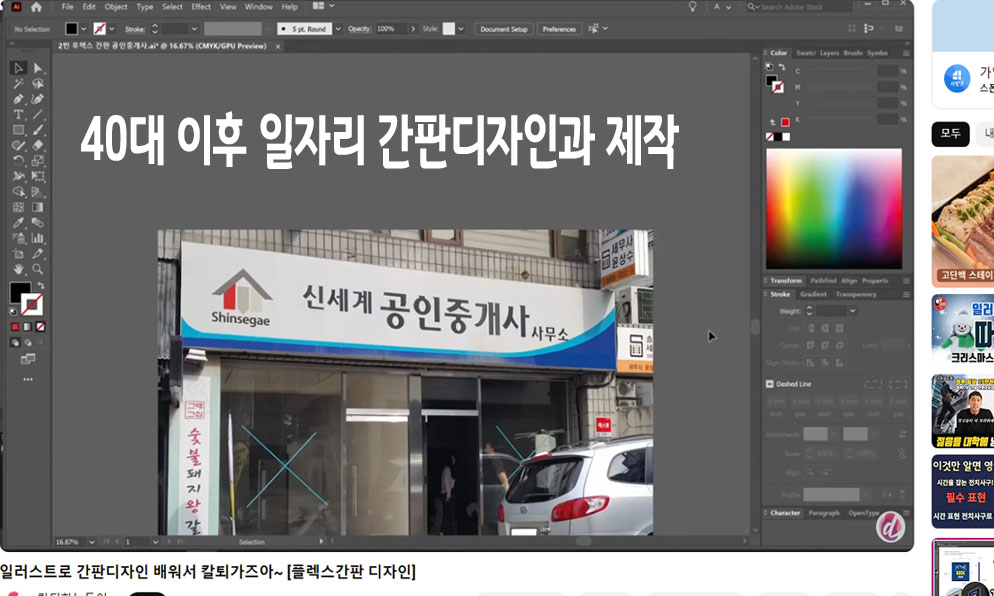994x596 pixels.
Task: Choose the Line Segment tool
Action: pyautogui.click(x=38, y=115)
